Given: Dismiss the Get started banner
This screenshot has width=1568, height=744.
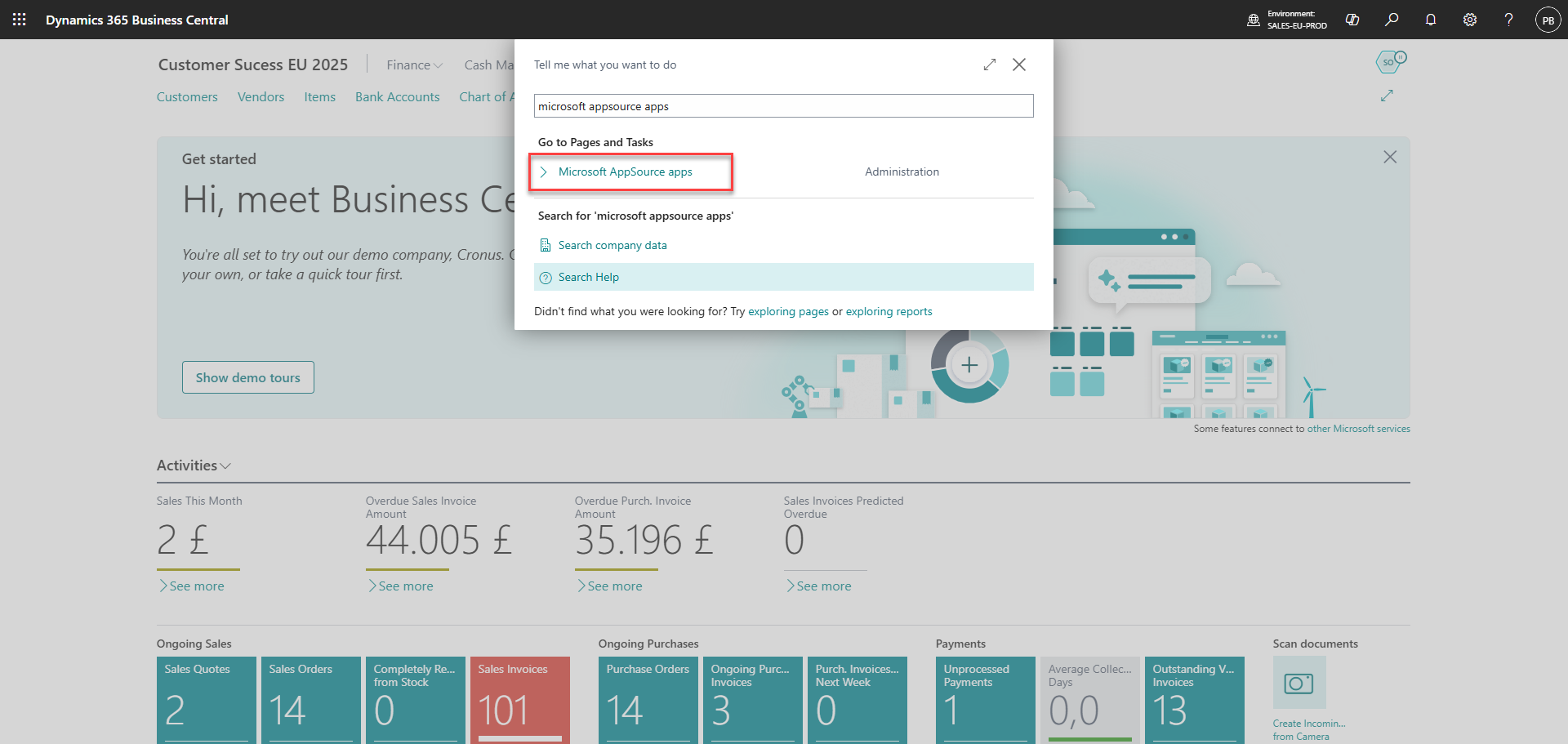Looking at the screenshot, I should click(x=1390, y=157).
